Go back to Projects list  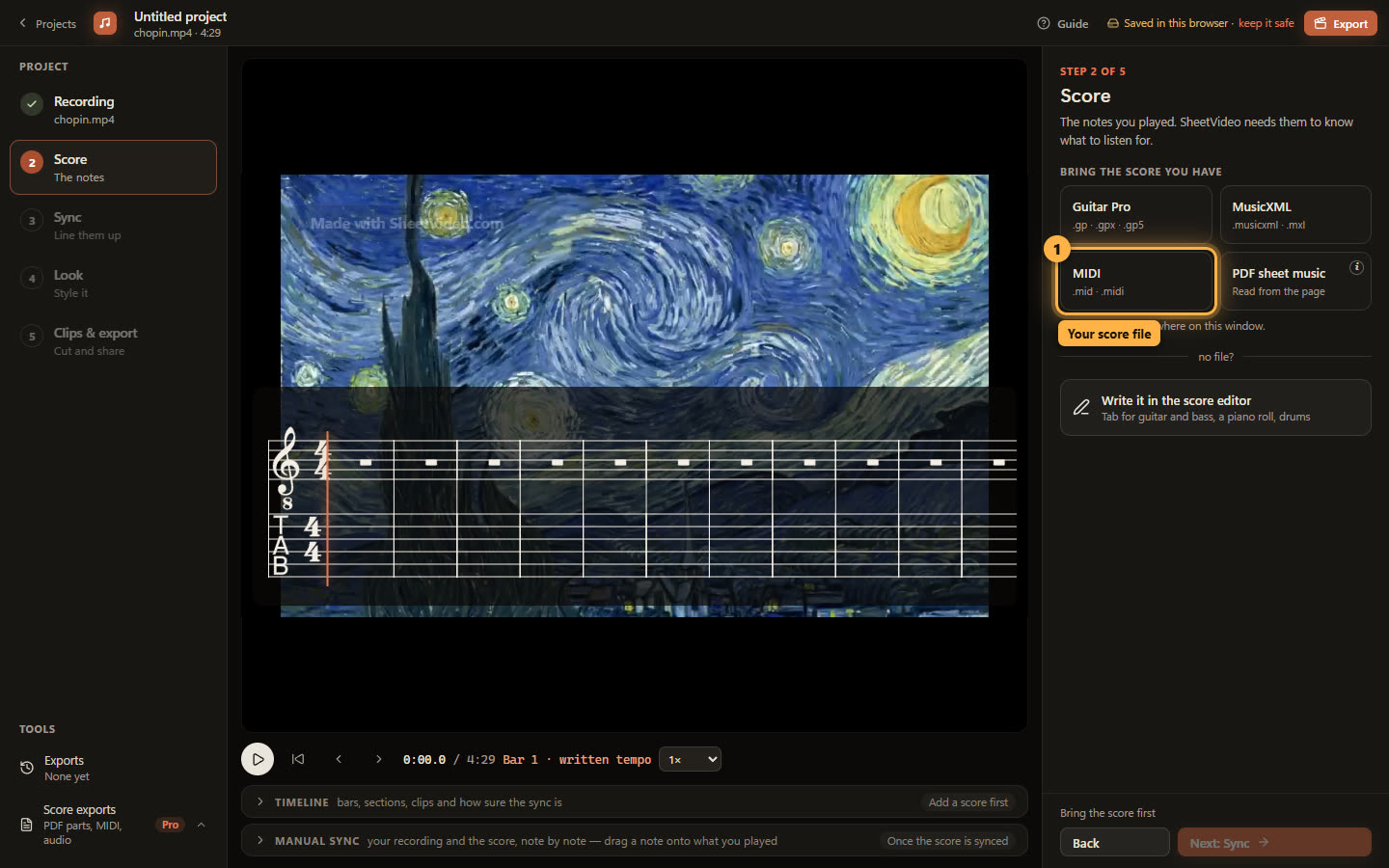coord(47,23)
